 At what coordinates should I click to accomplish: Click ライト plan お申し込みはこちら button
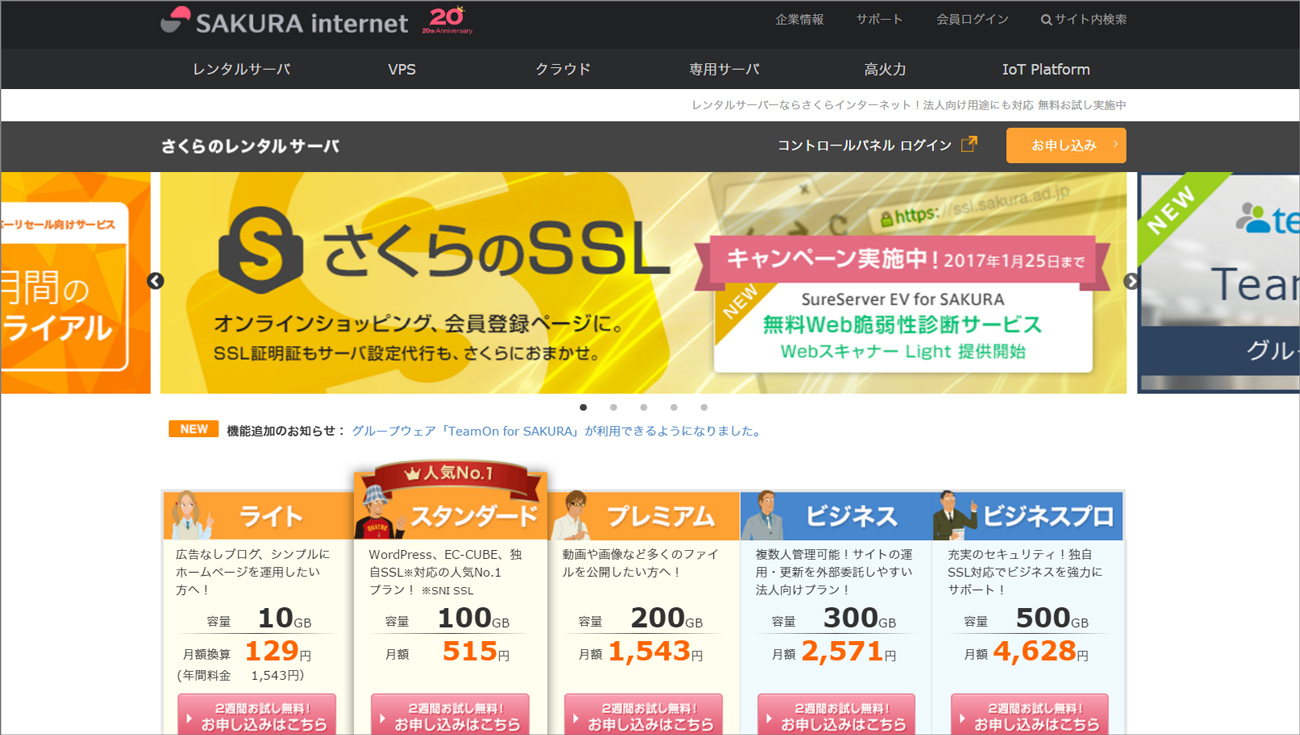pyautogui.click(x=257, y=714)
